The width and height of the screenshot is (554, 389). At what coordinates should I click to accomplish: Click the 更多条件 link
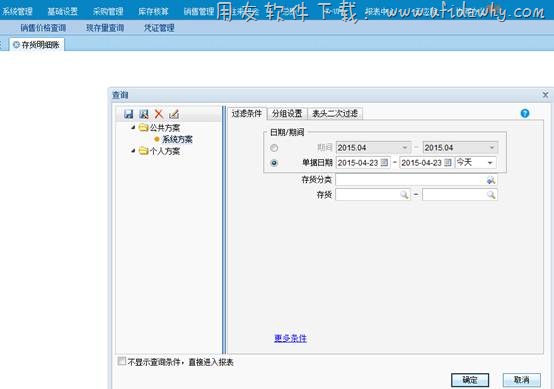290,338
